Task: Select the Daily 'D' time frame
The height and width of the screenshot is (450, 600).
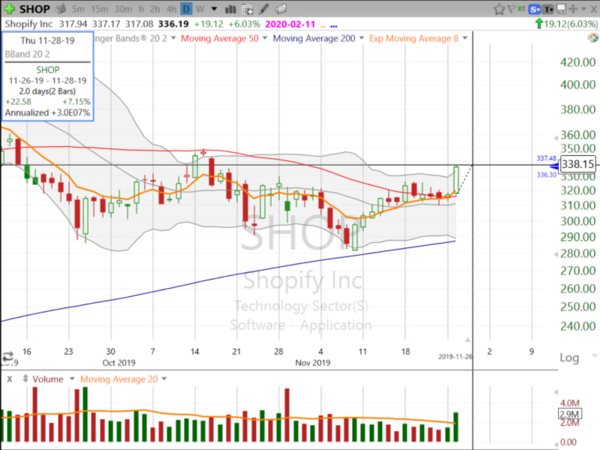Action: [186, 9]
